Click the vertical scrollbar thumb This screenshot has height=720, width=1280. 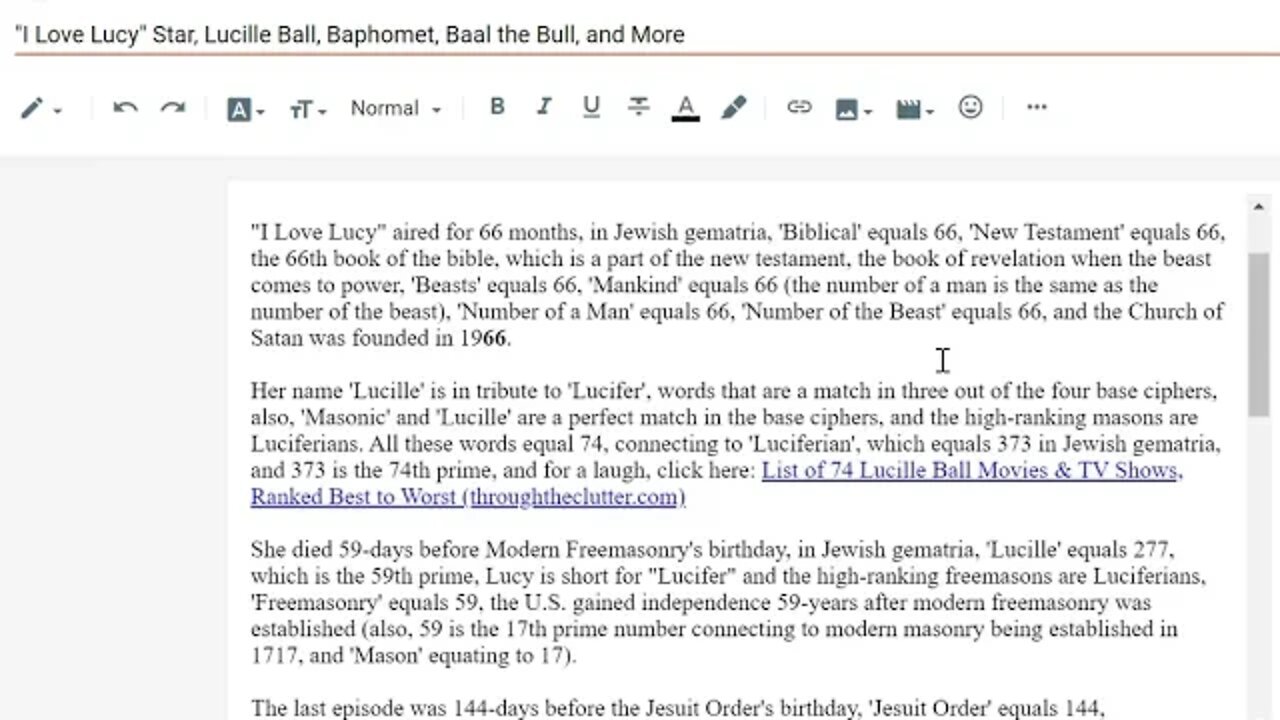click(x=1258, y=335)
